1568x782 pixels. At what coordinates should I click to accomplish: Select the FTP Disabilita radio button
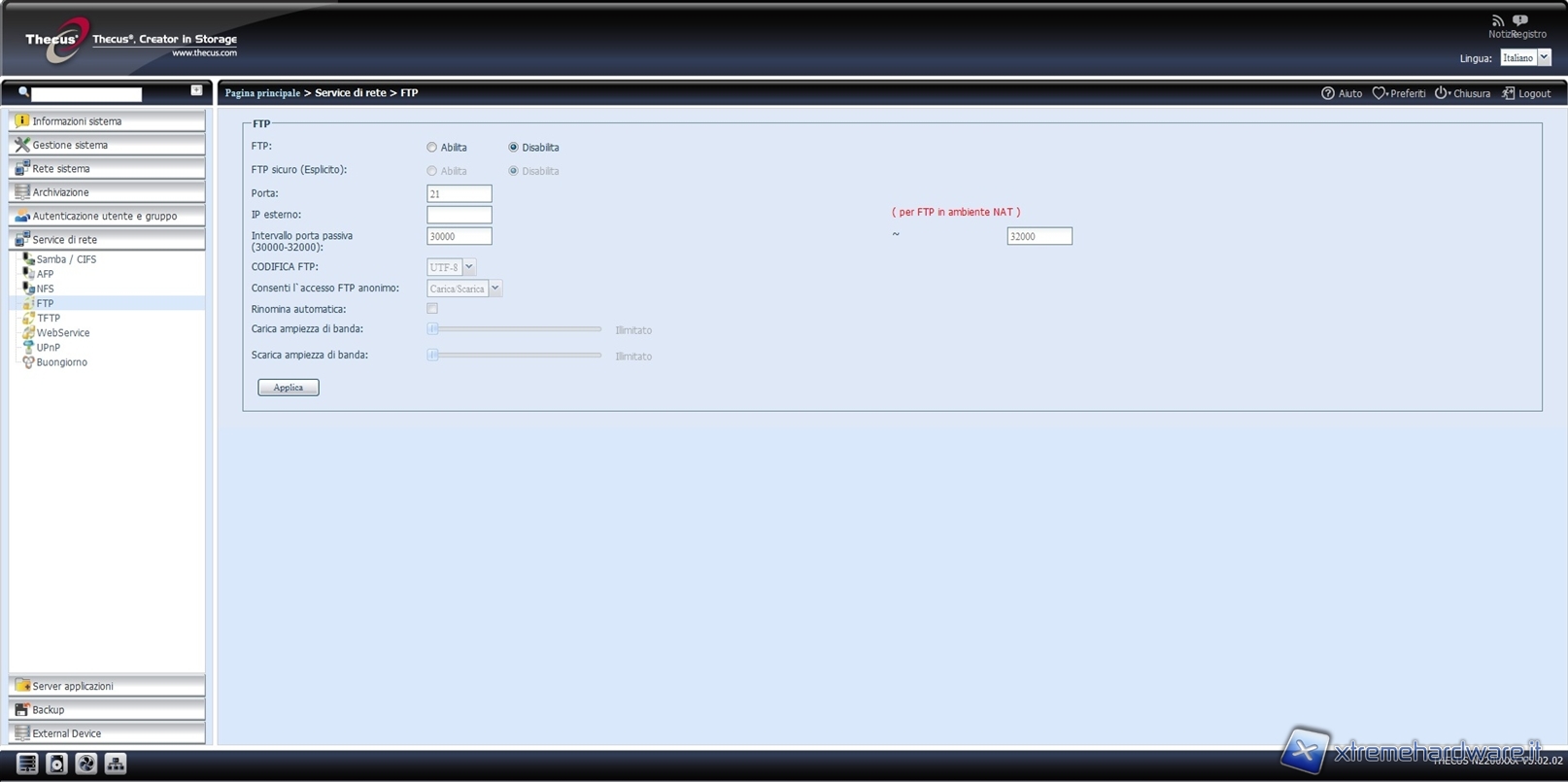coord(513,148)
